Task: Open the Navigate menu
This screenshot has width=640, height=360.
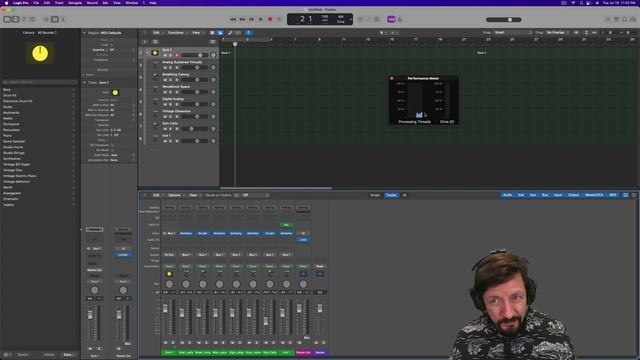Action: point(75,3)
